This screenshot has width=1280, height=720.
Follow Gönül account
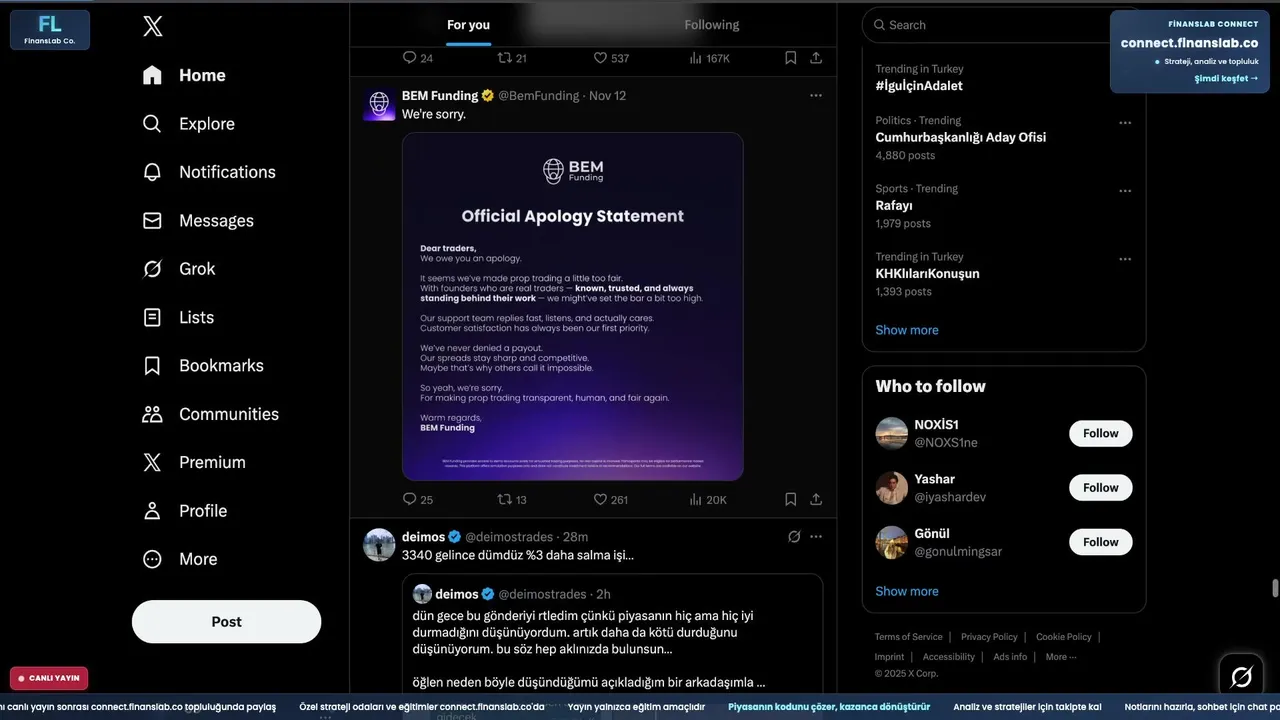tap(1100, 542)
